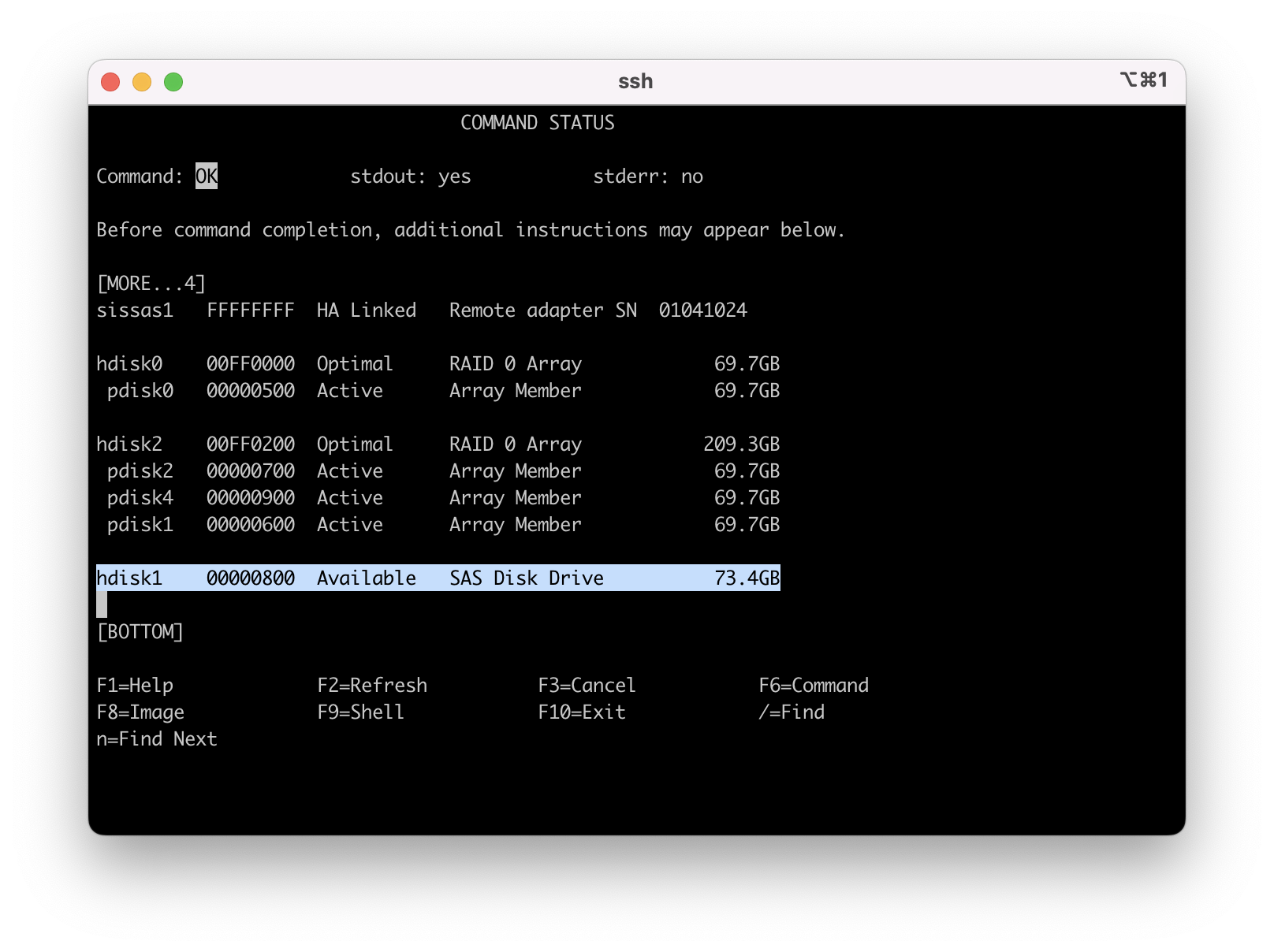The image size is (1274, 952).
Task: Click the remote adapter serial 01041024
Action: pos(703,311)
